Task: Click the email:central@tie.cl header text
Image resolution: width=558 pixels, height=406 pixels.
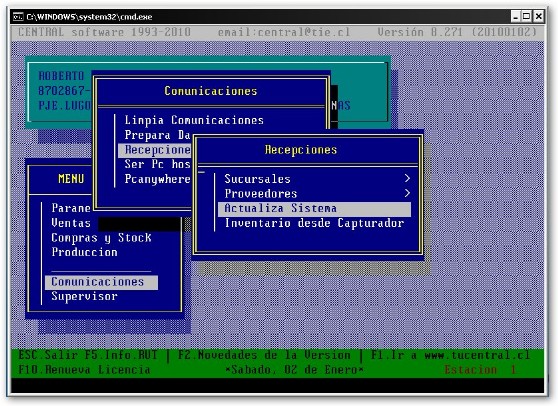Action: coord(284,32)
